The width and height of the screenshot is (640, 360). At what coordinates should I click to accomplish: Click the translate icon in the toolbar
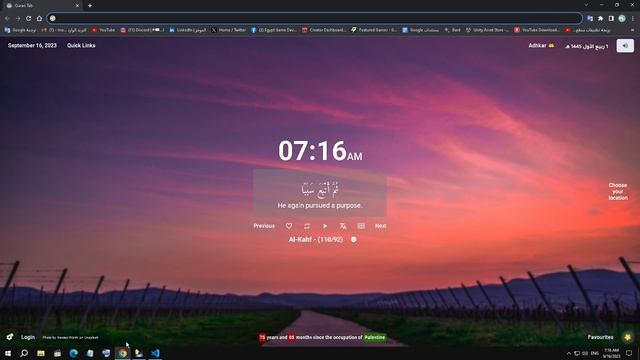[x=590, y=18]
